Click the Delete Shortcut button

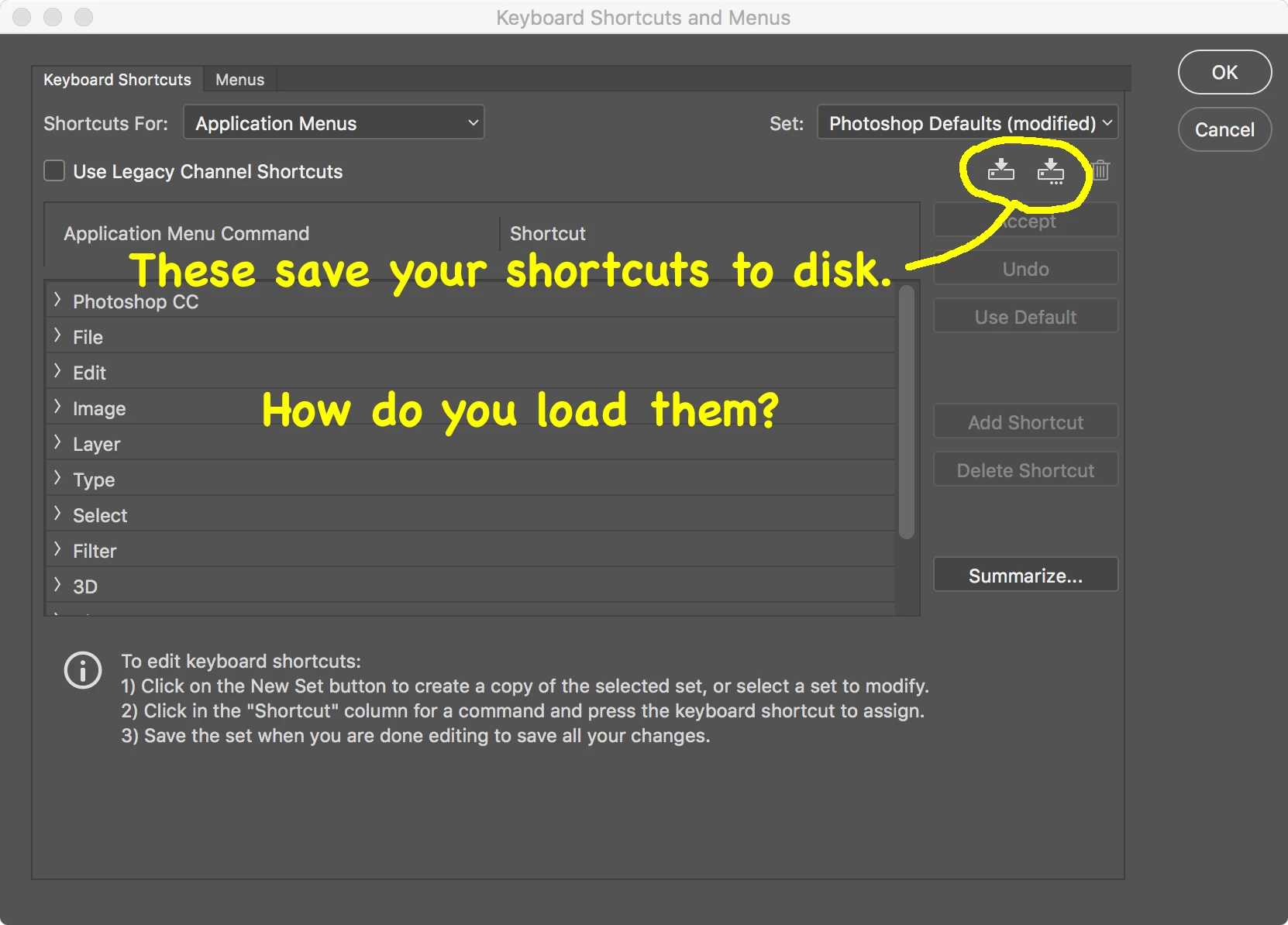1025,470
